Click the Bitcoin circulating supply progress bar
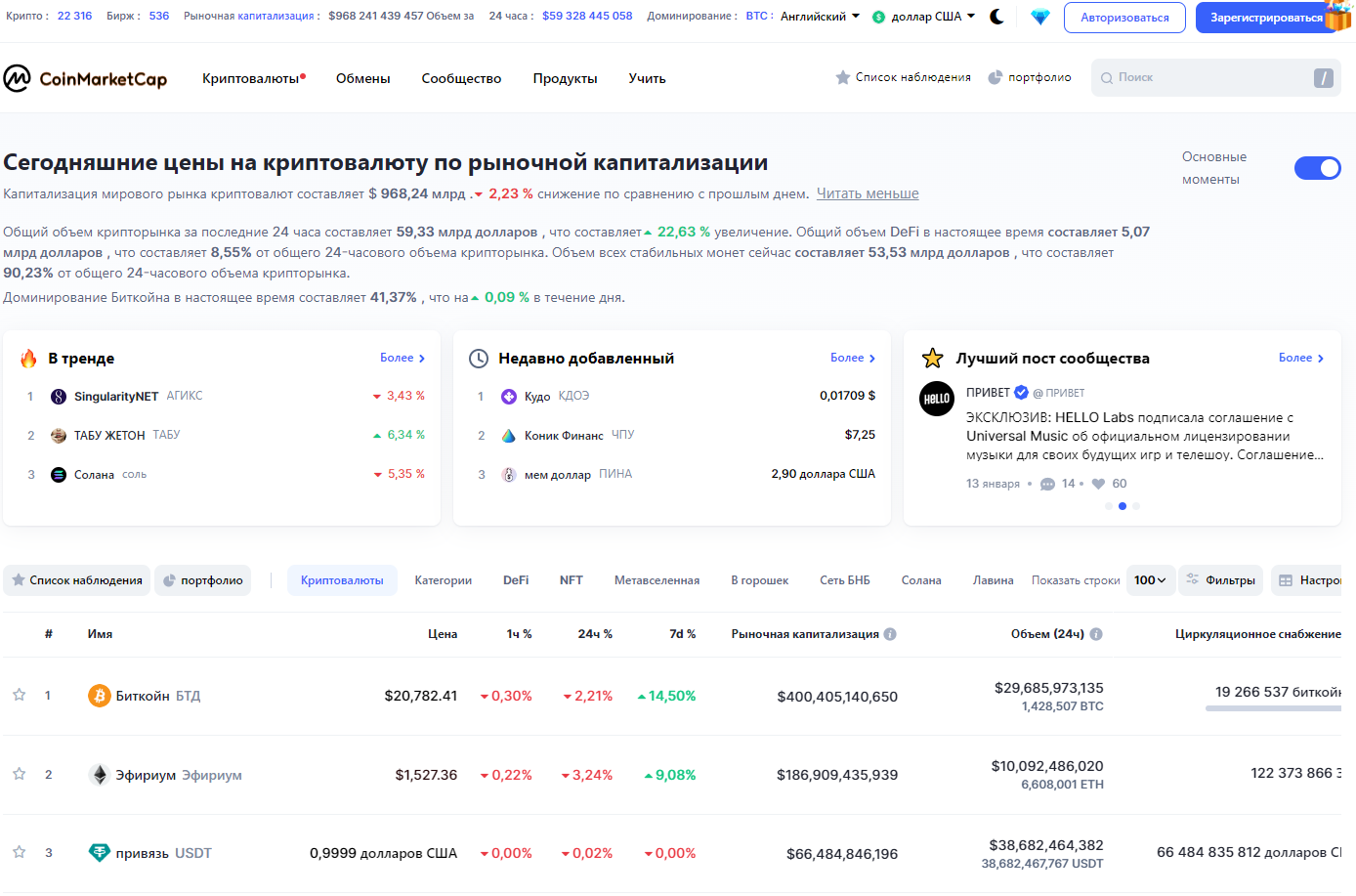The image size is (1356, 896). pos(1272,708)
